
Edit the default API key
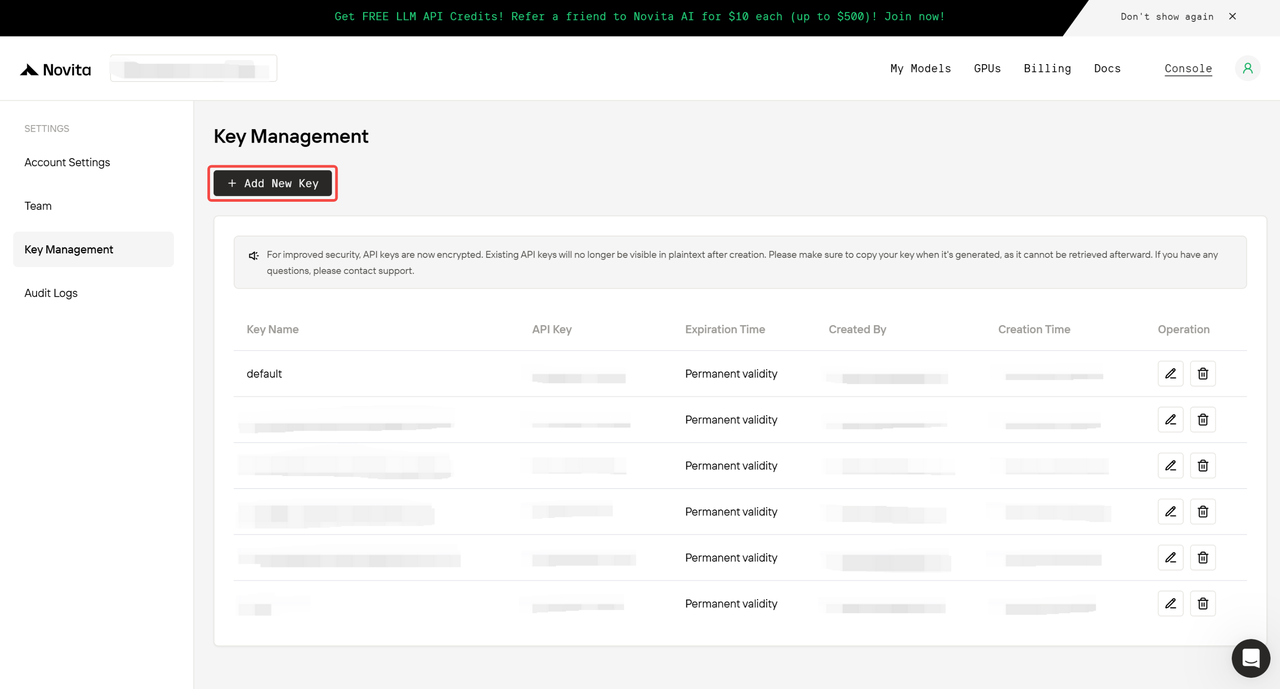coord(1170,374)
